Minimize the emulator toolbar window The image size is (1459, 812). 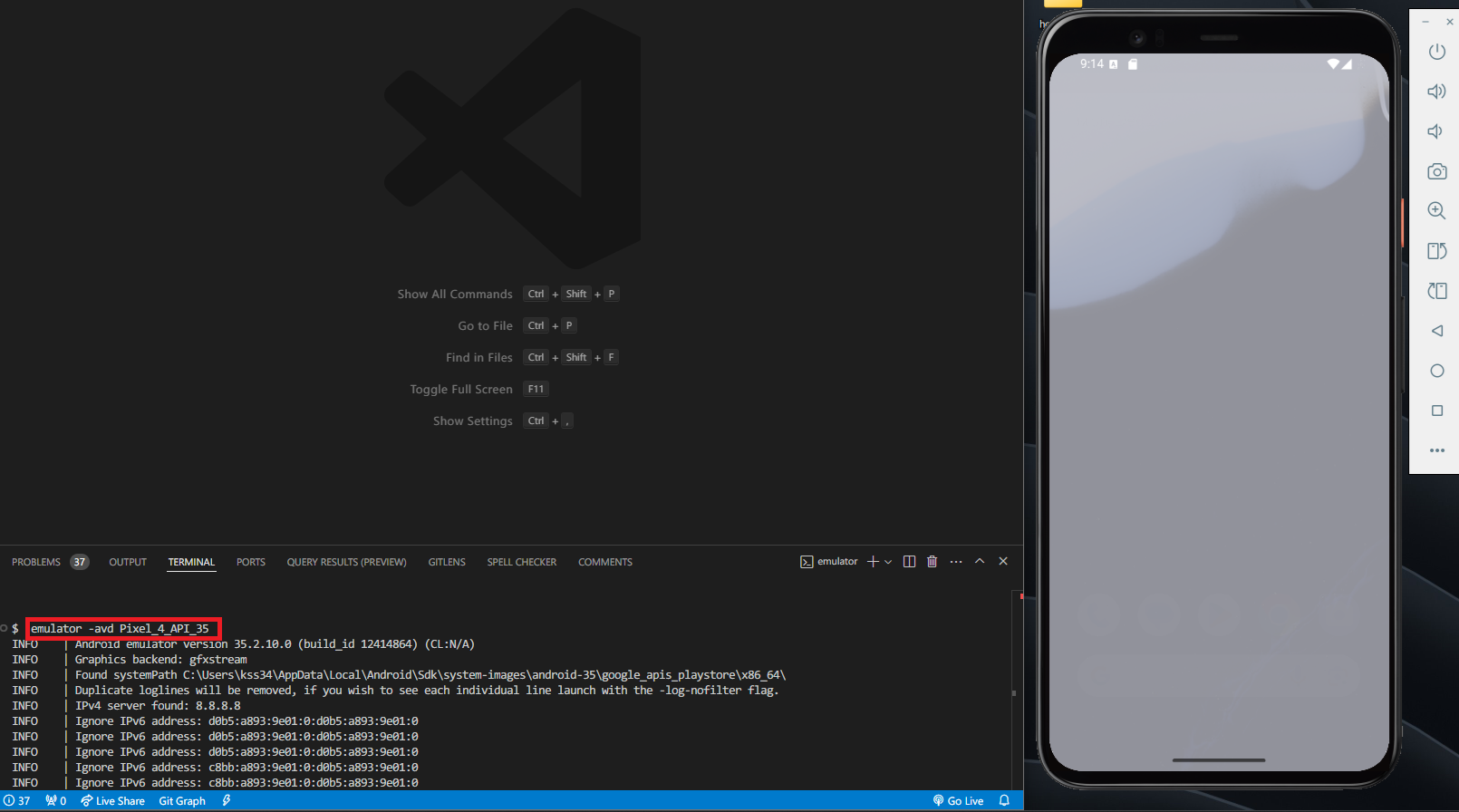(1425, 22)
